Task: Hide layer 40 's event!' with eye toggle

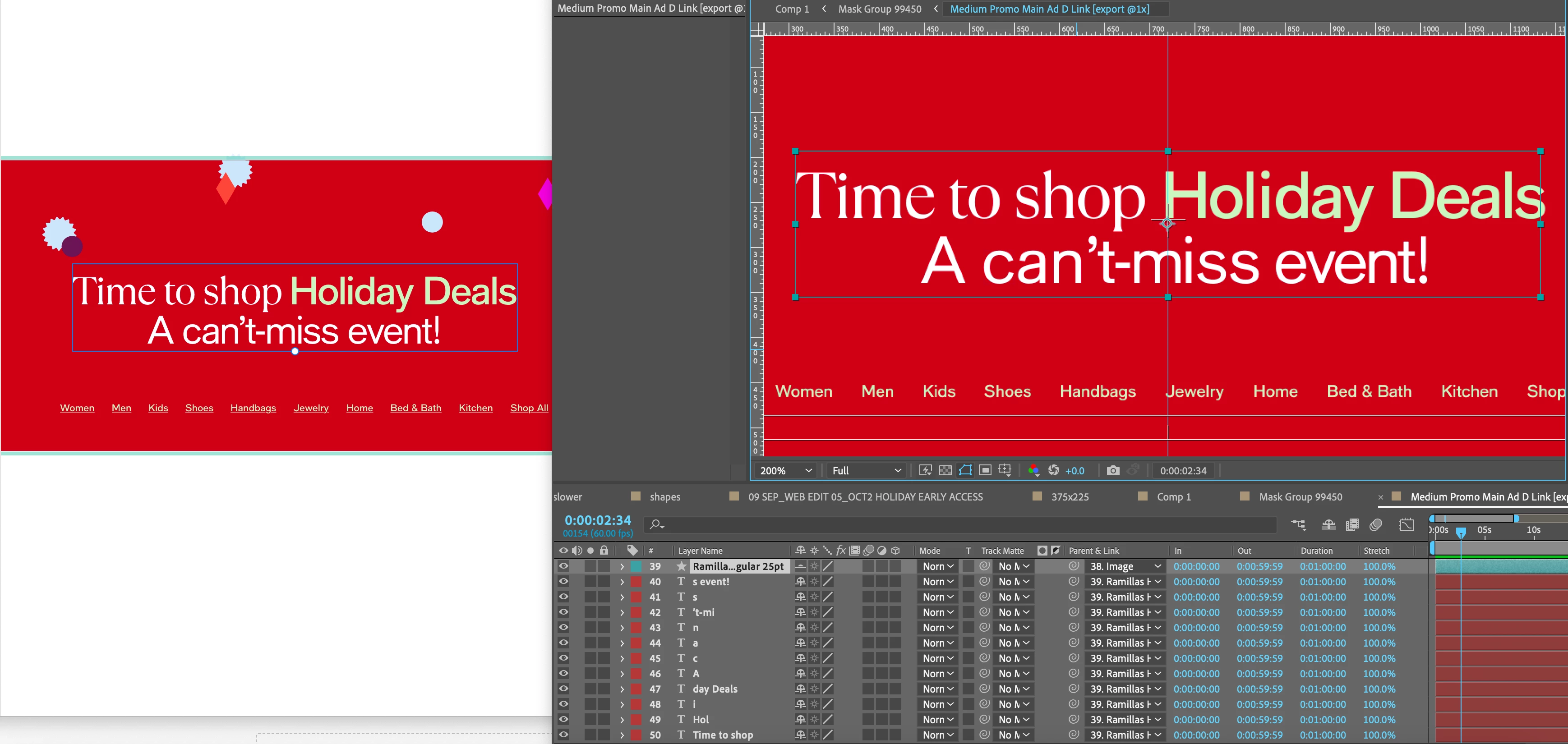Action: pos(564,582)
